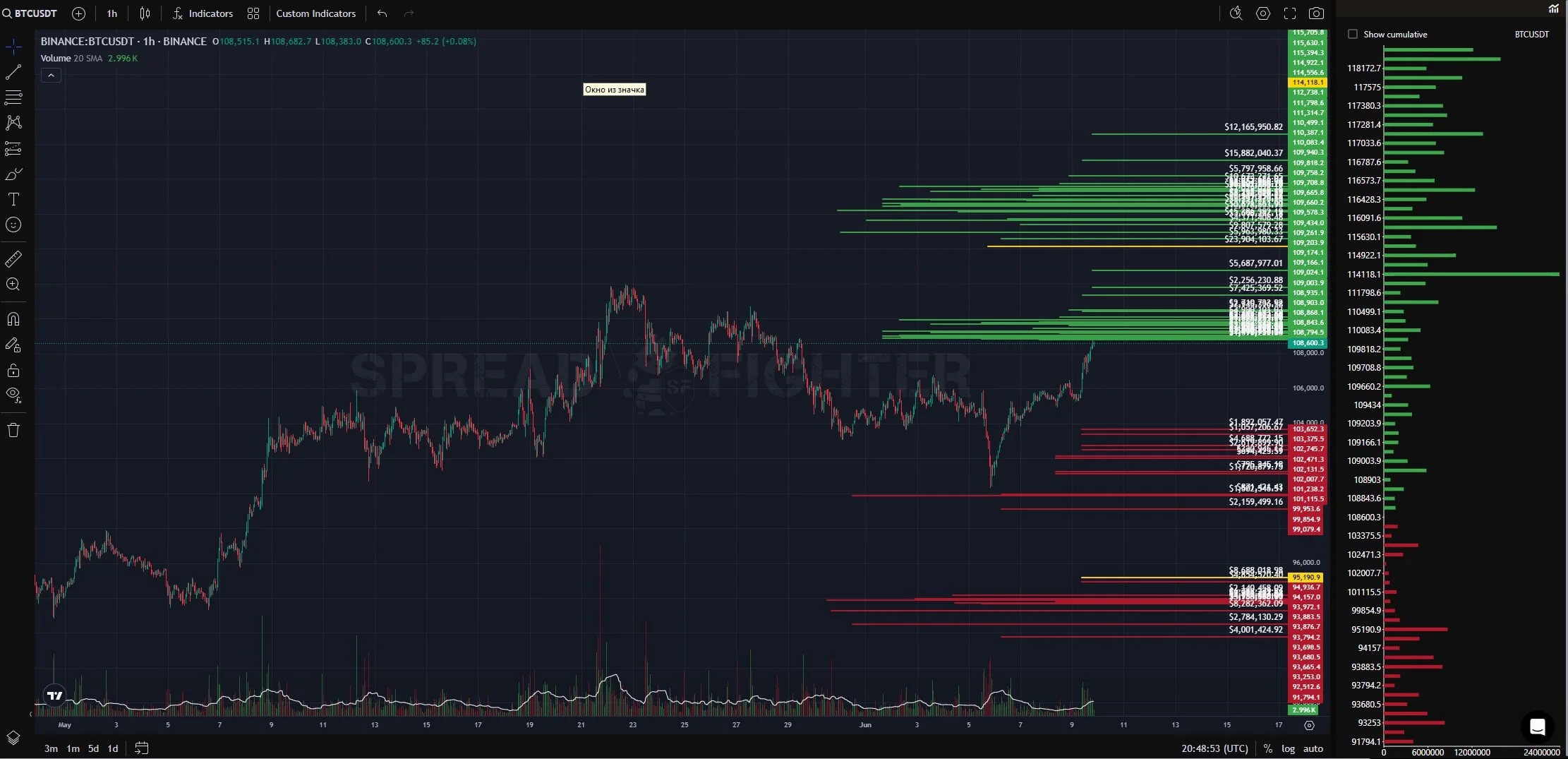This screenshot has width=1568, height=759.
Task: Open quick search in the top bar
Action: pyautogui.click(x=1236, y=13)
